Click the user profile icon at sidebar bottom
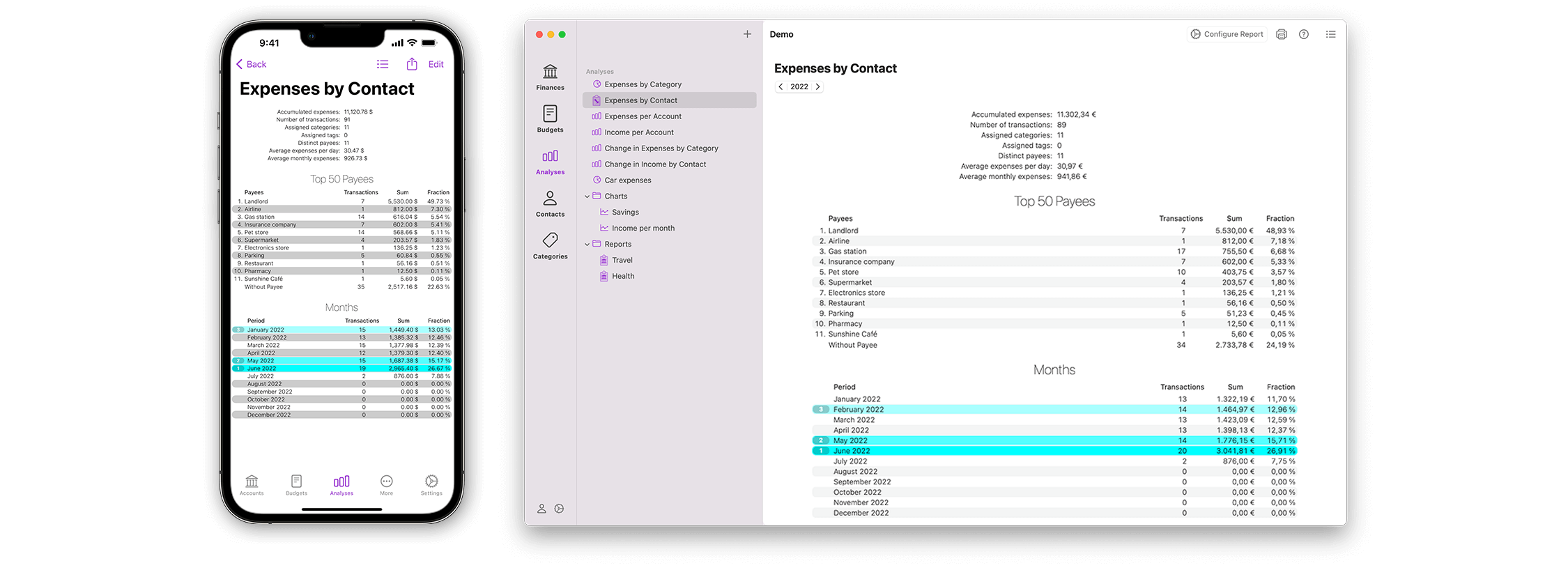1568x570 pixels. pos(541,509)
